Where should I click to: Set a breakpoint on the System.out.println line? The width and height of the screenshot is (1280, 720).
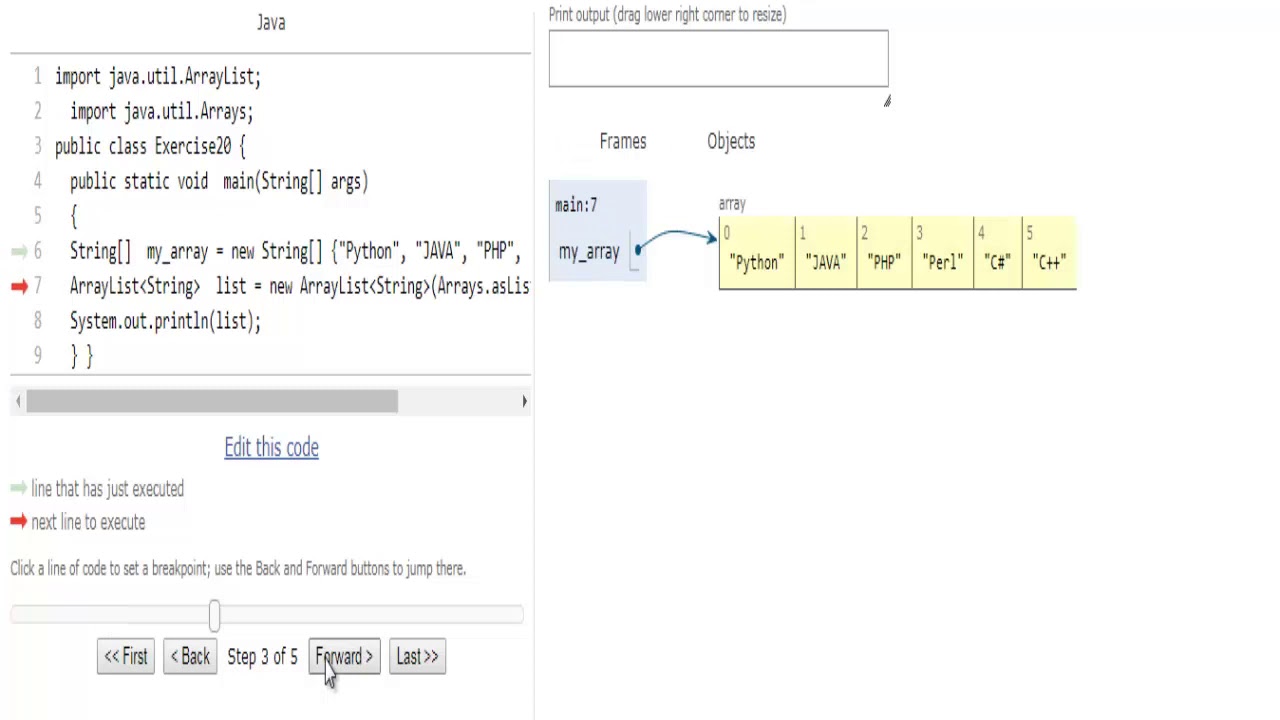(165, 322)
